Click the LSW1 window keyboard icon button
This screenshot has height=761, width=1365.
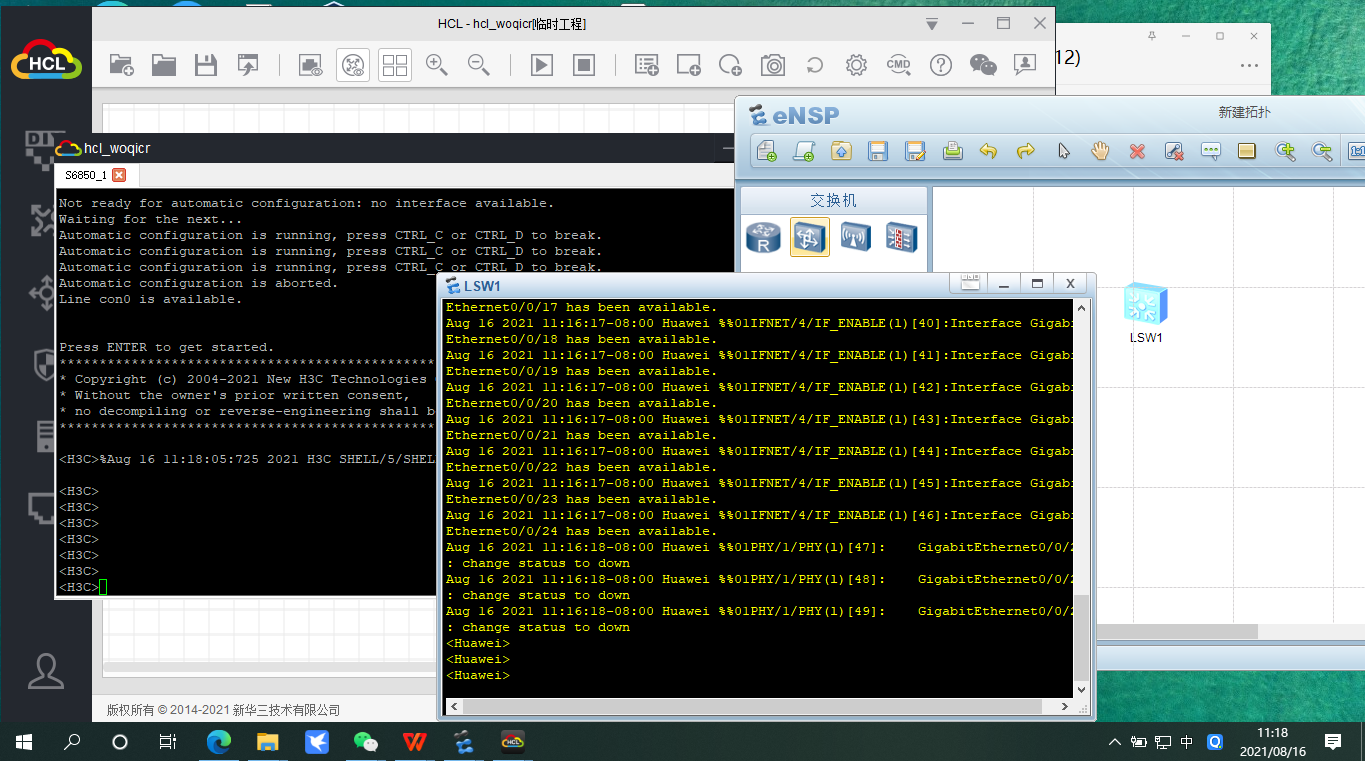pyautogui.click(x=970, y=284)
